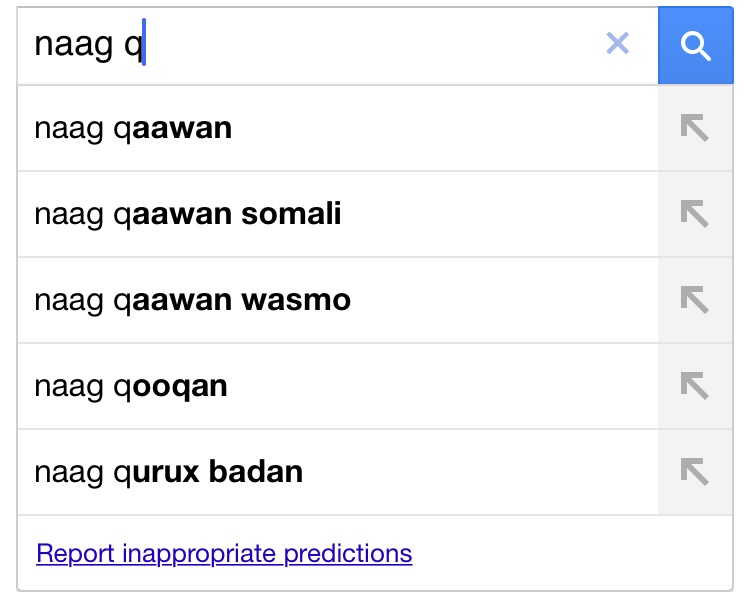750x592 pixels.
Task: Select the 'naag qaawan' suggestion
Action: click(x=338, y=128)
